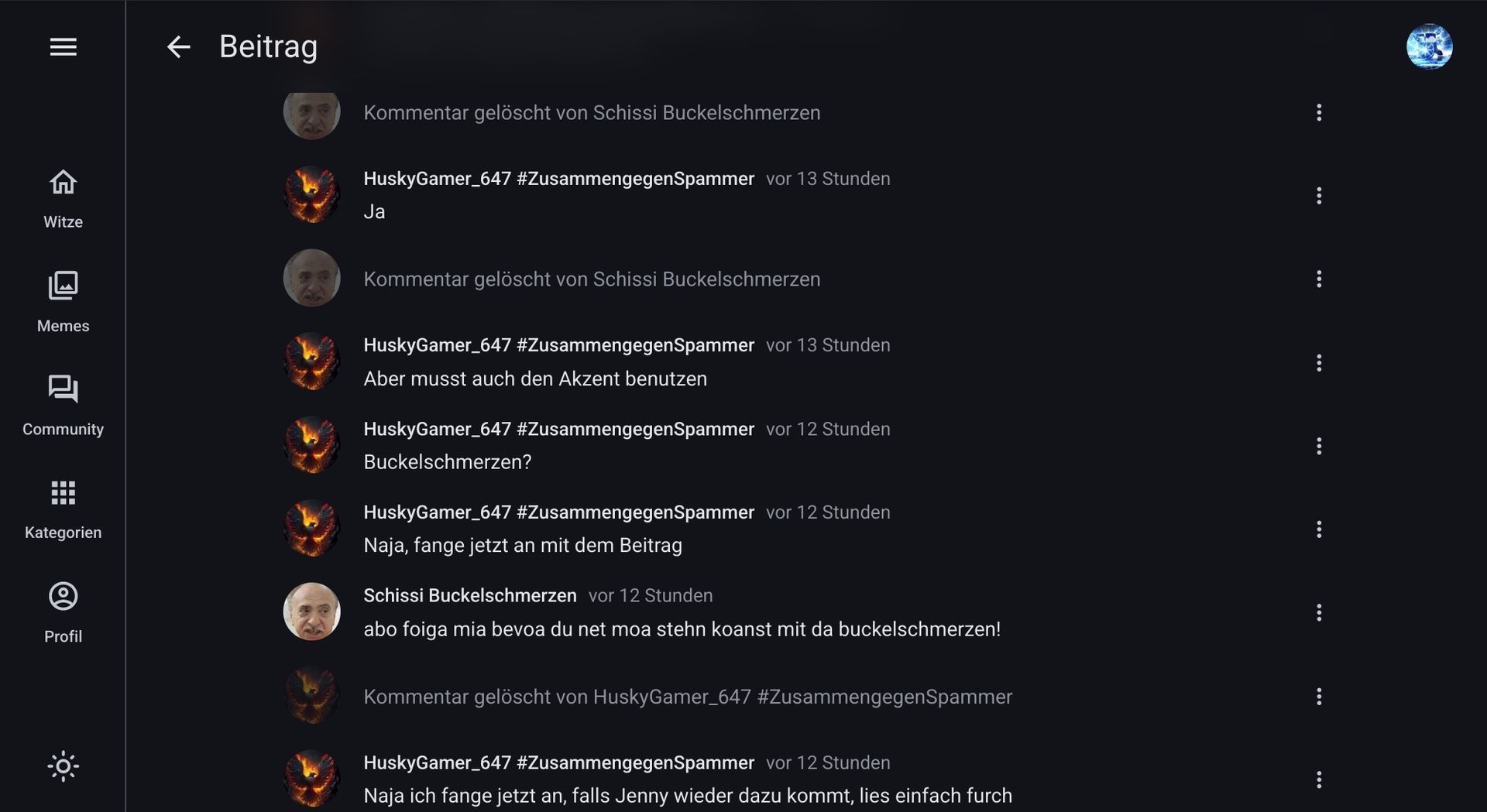
Task: Open the Witze home section
Action: [63, 199]
